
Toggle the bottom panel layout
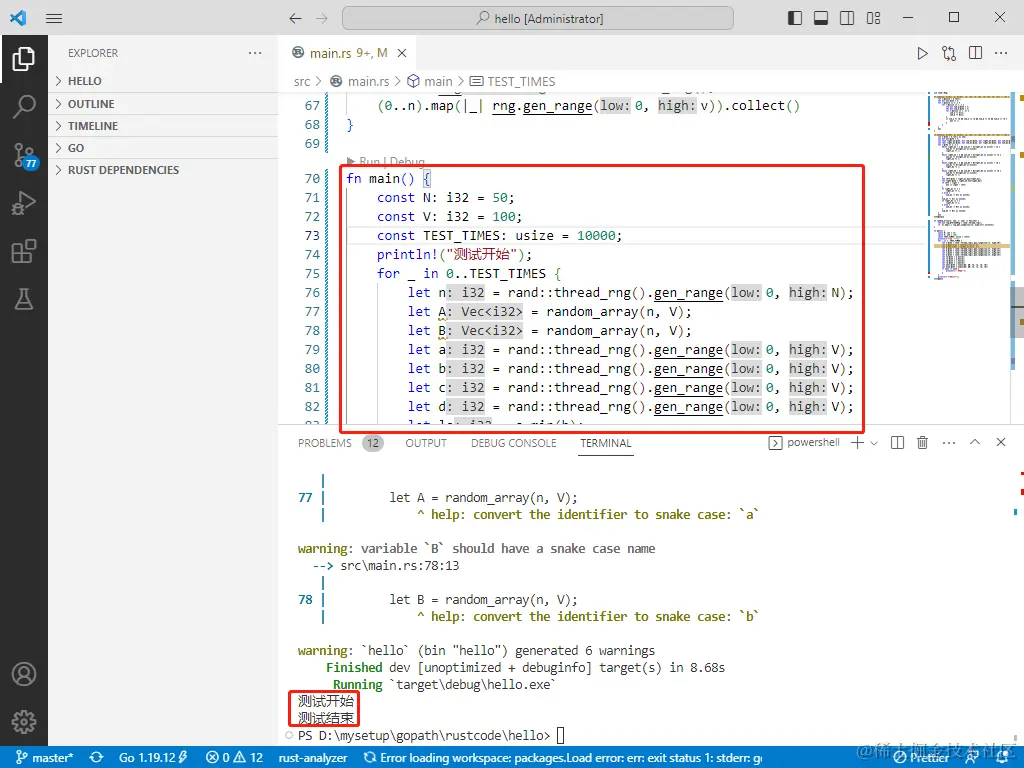pos(821,18)
